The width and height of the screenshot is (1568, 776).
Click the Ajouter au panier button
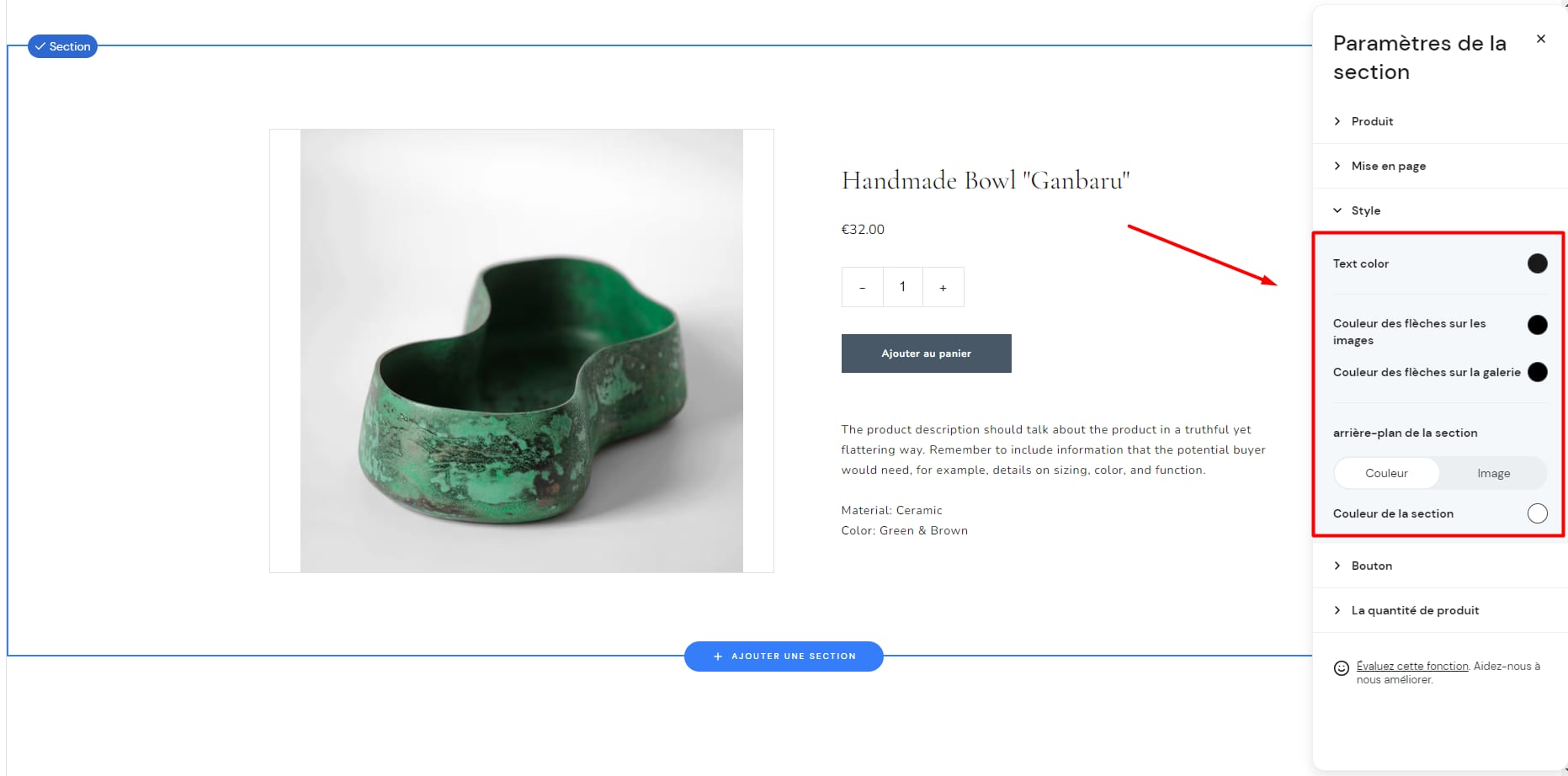[926, 353]
